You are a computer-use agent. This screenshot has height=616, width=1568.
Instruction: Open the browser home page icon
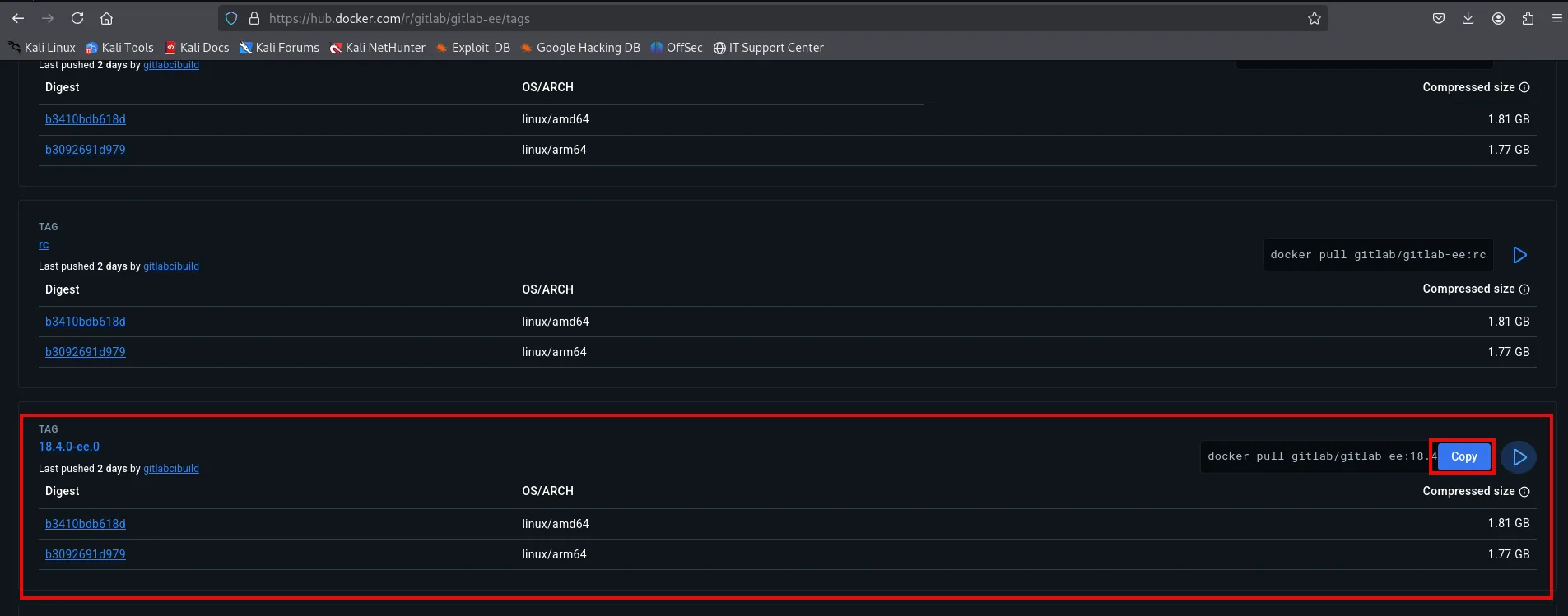(106, 18)
